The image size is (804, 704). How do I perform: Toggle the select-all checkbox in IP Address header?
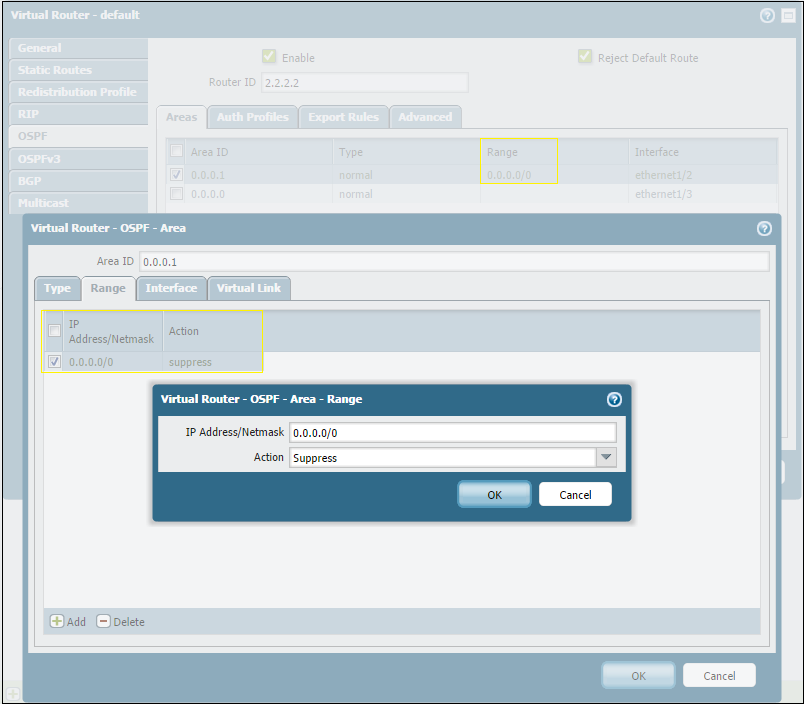tap(55, 331)
